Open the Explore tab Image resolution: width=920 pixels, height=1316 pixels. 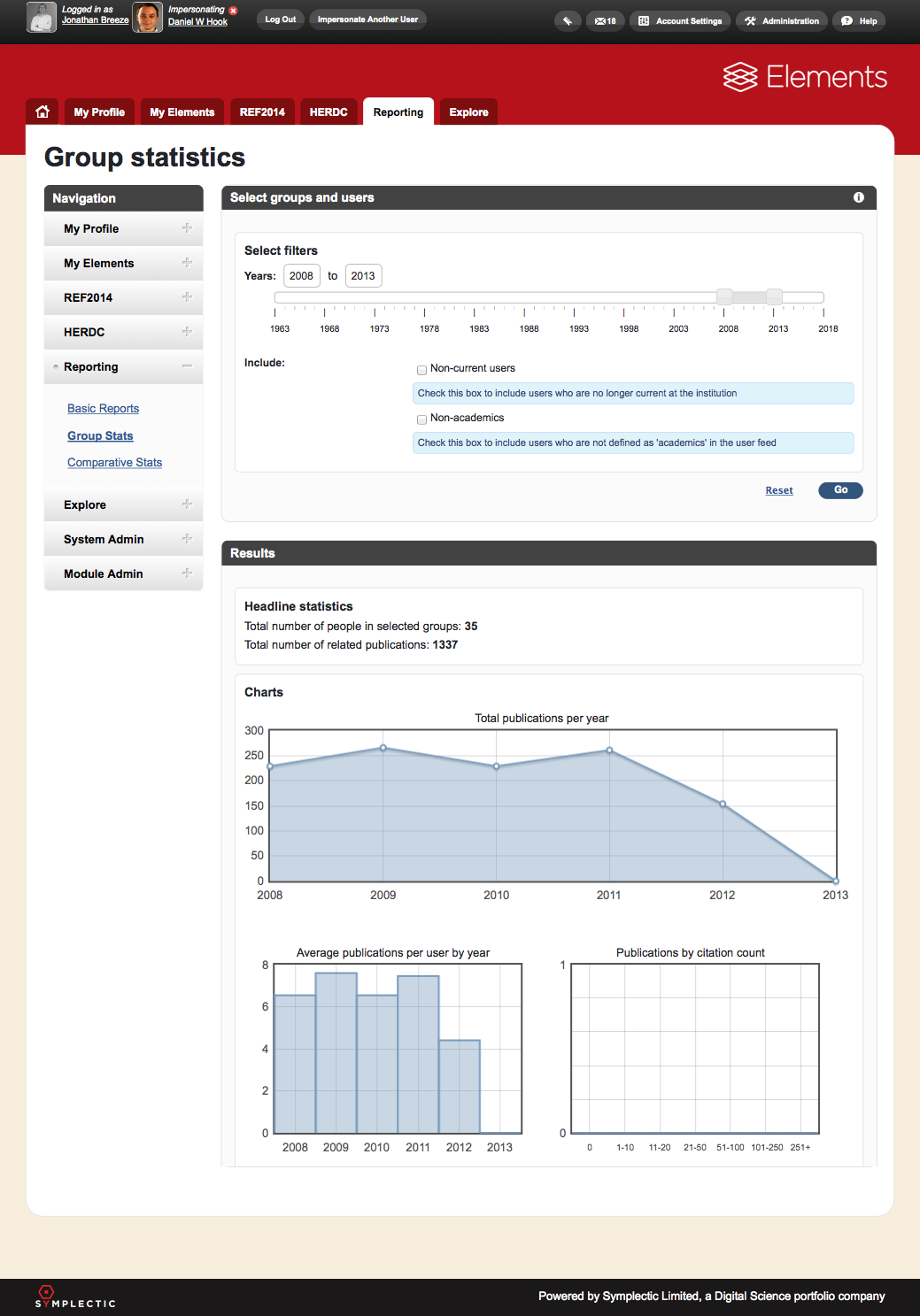click(468, 112)
